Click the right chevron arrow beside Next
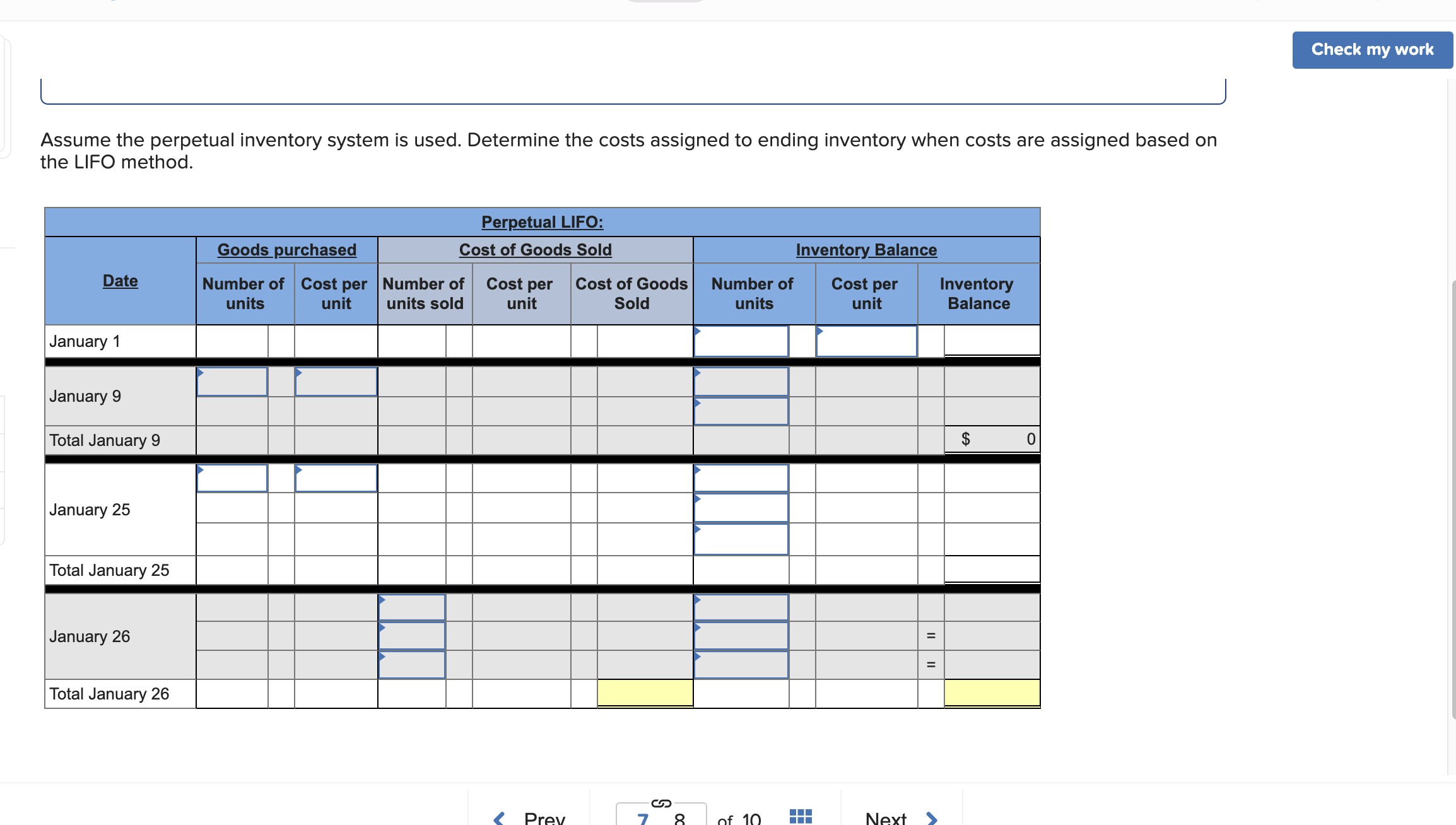The width and height of the screenshot is (1456, 825). [x=932, y=817]
